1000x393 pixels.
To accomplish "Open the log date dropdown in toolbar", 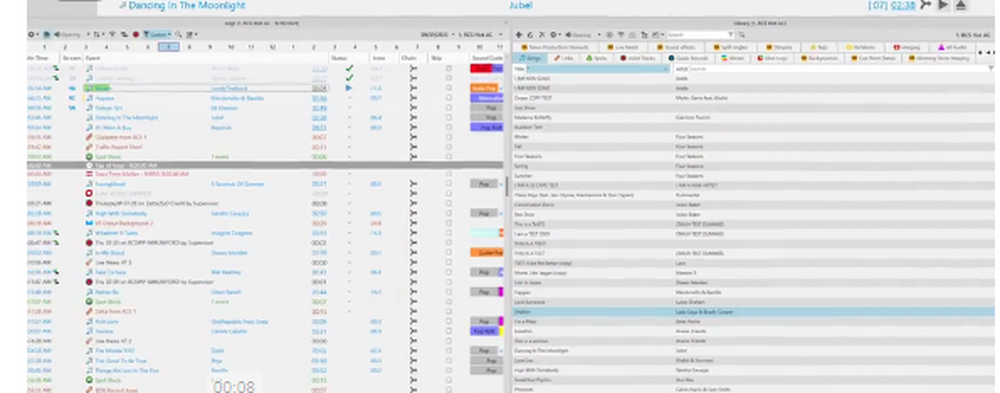I will click(x=437, y=34).
